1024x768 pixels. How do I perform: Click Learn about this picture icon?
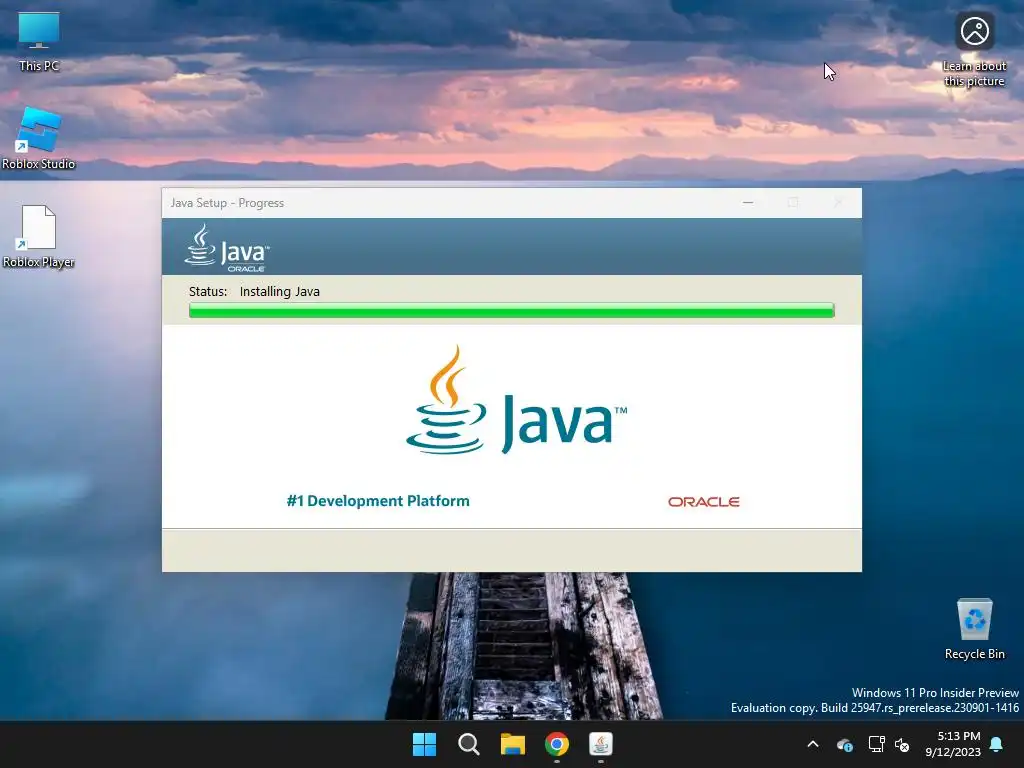tap(974, 50)
